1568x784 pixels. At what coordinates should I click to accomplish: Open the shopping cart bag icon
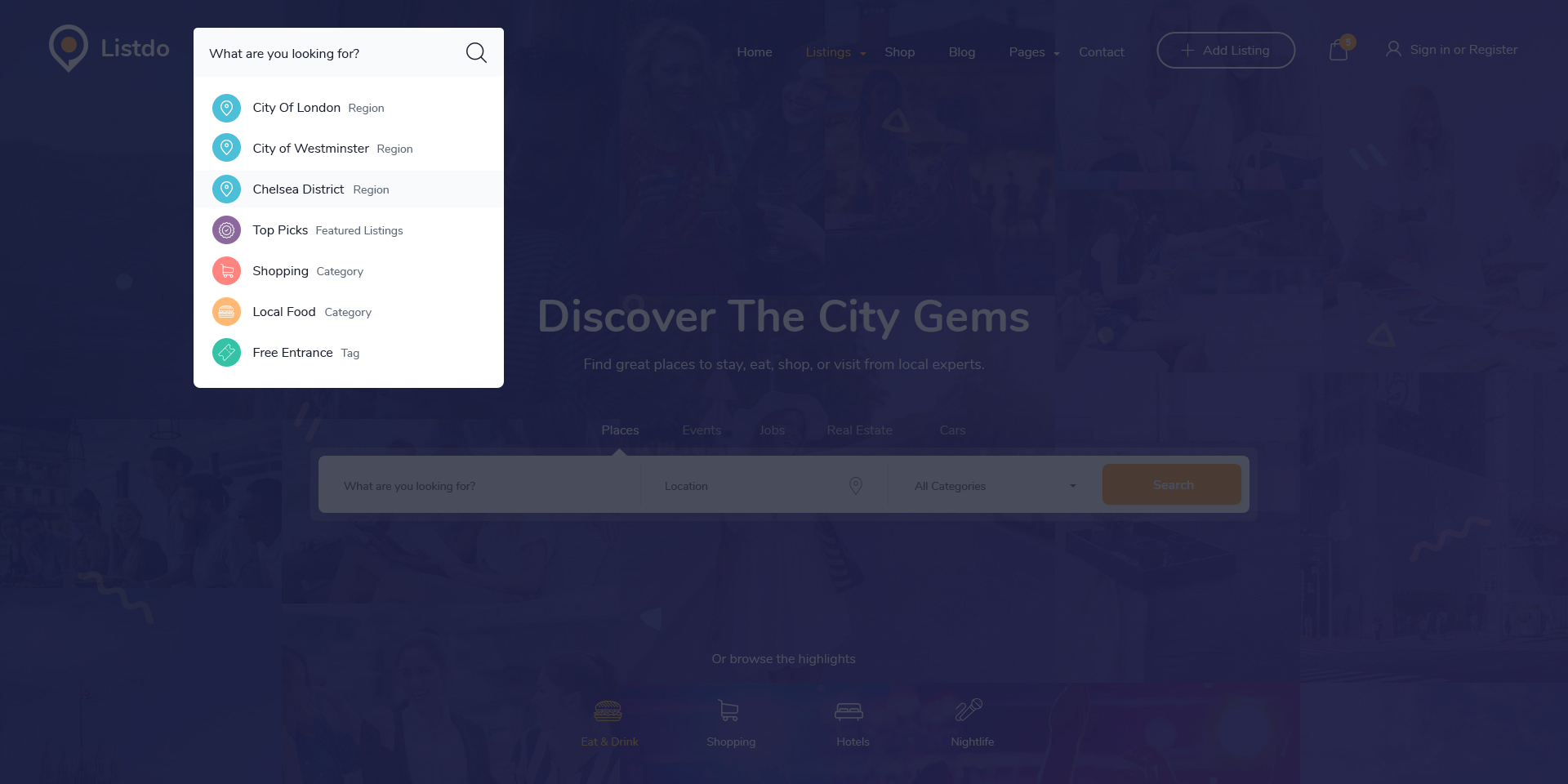click(x=1339, y=51)
